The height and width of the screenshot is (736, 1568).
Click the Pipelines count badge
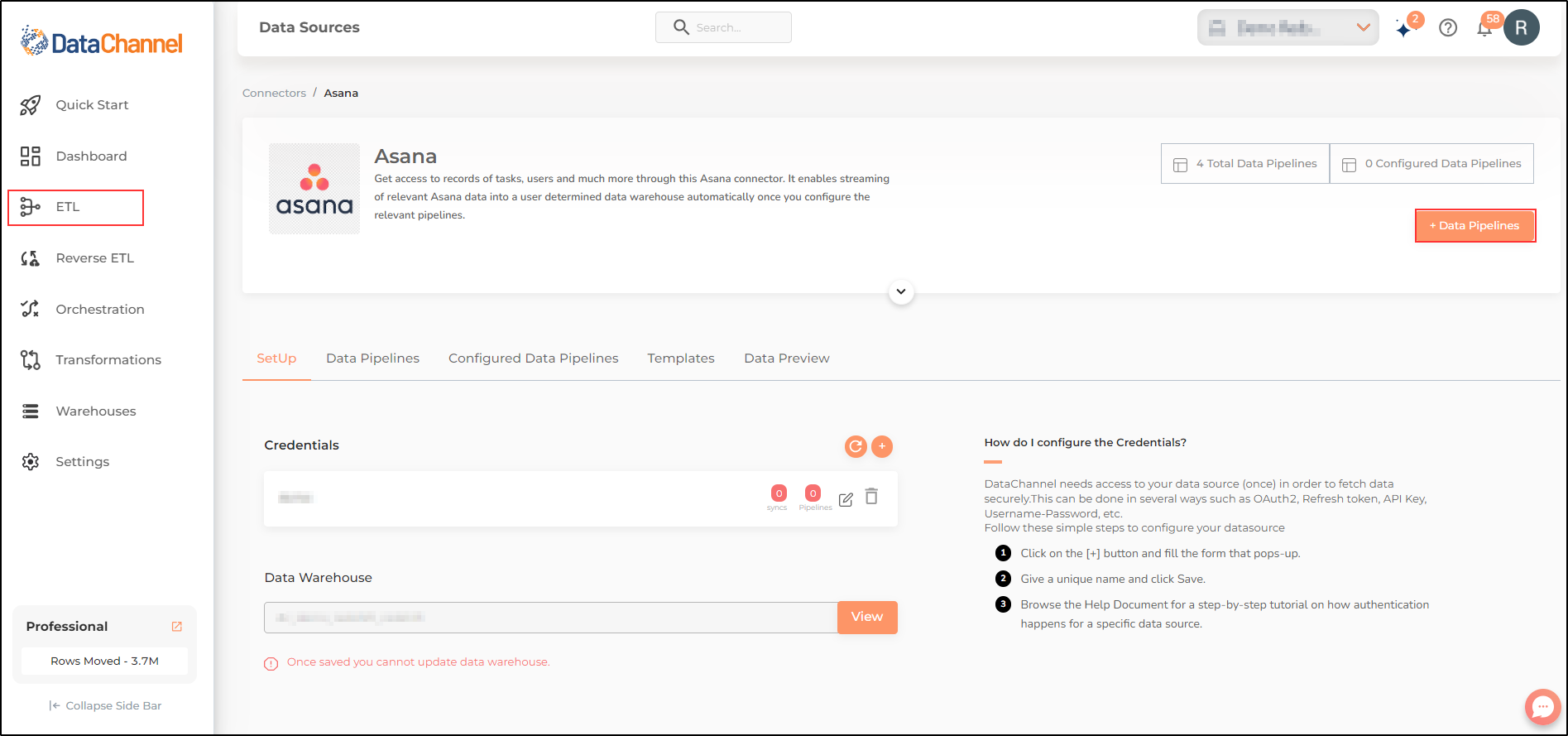click(x=813, y=493)
